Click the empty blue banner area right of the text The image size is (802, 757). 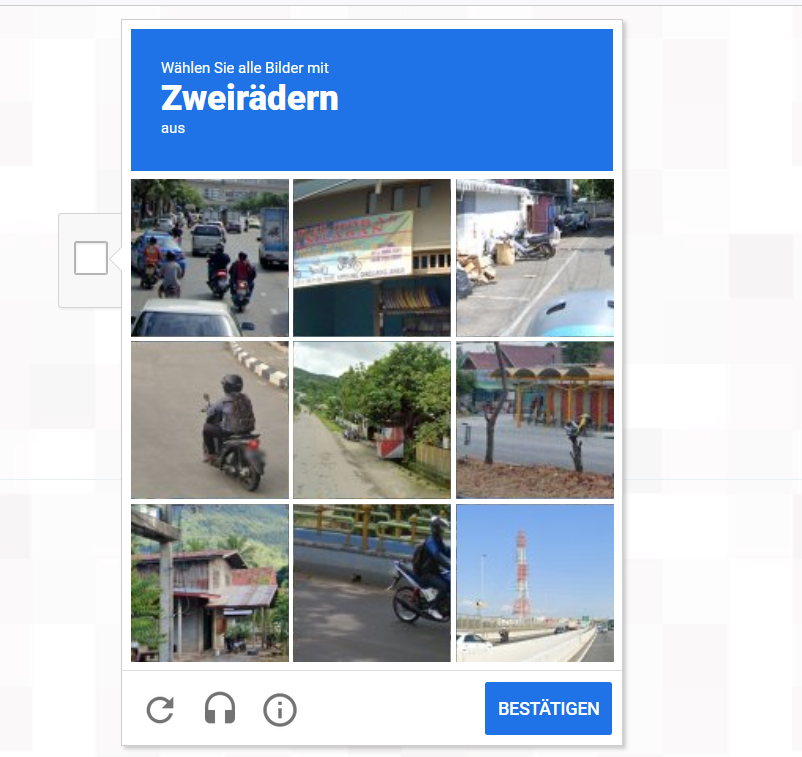(476, 100)
